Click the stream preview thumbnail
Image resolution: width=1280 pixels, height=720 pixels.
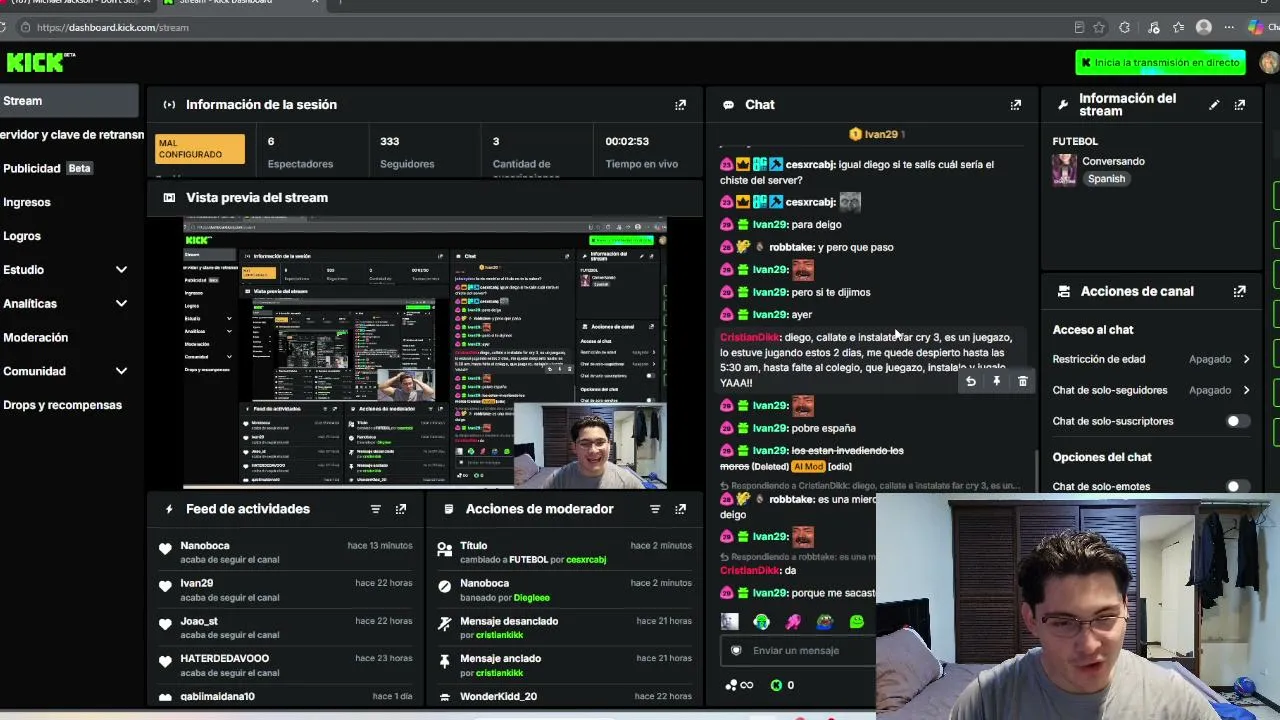(425, 353)
